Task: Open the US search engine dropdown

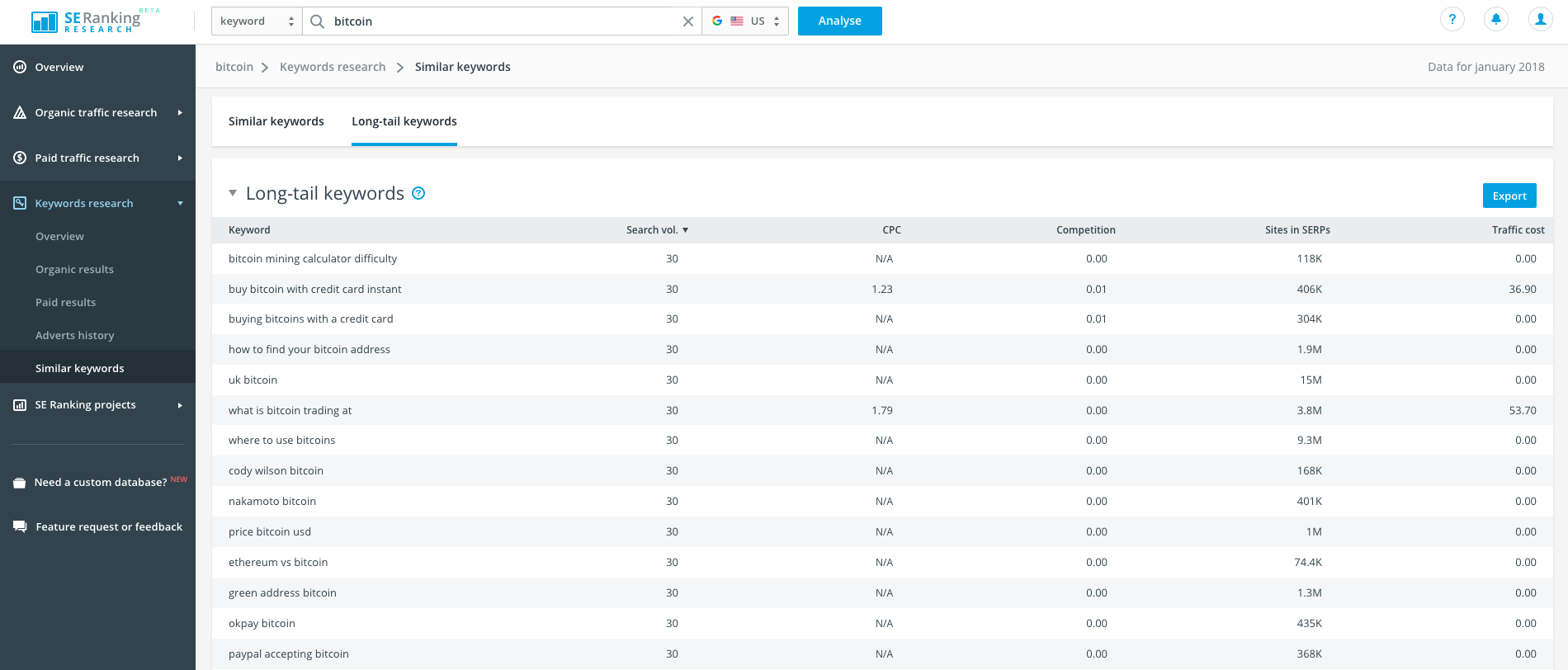Action: tap(745, 21)
